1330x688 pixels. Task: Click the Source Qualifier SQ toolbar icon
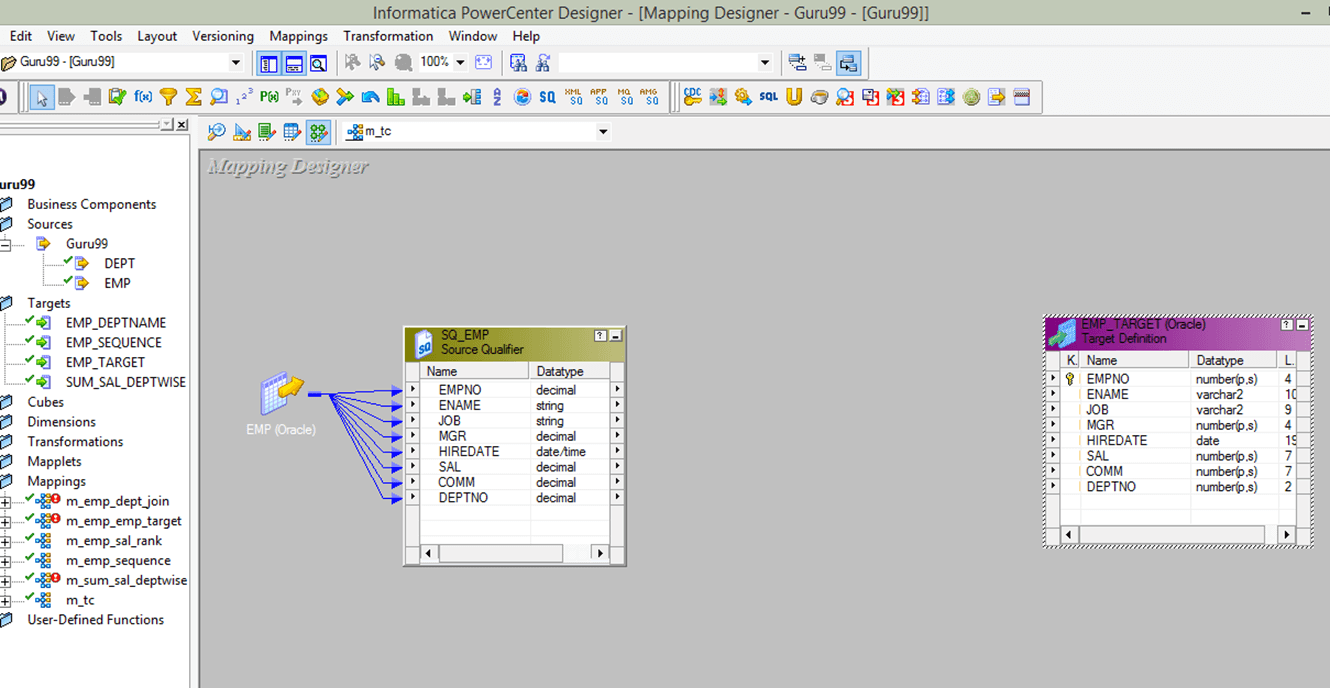pyautogui.click(x=547, y=97)
